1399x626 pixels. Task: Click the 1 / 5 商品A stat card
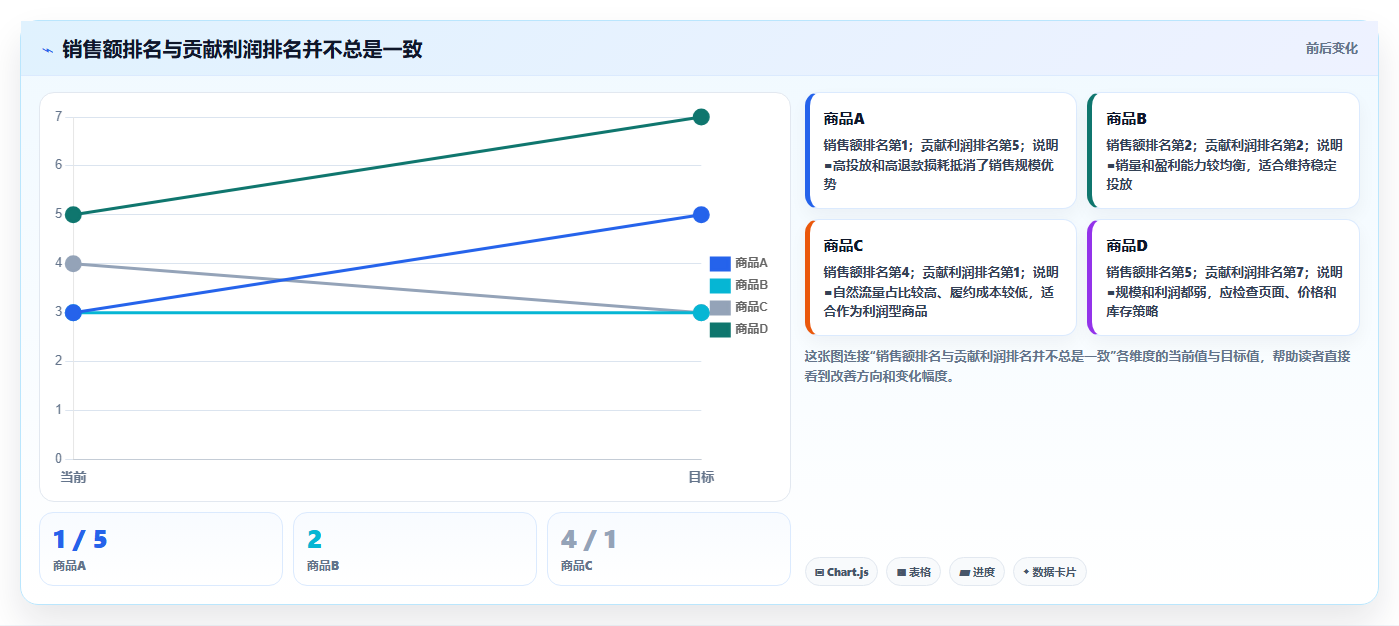click(x=161, y=549)
